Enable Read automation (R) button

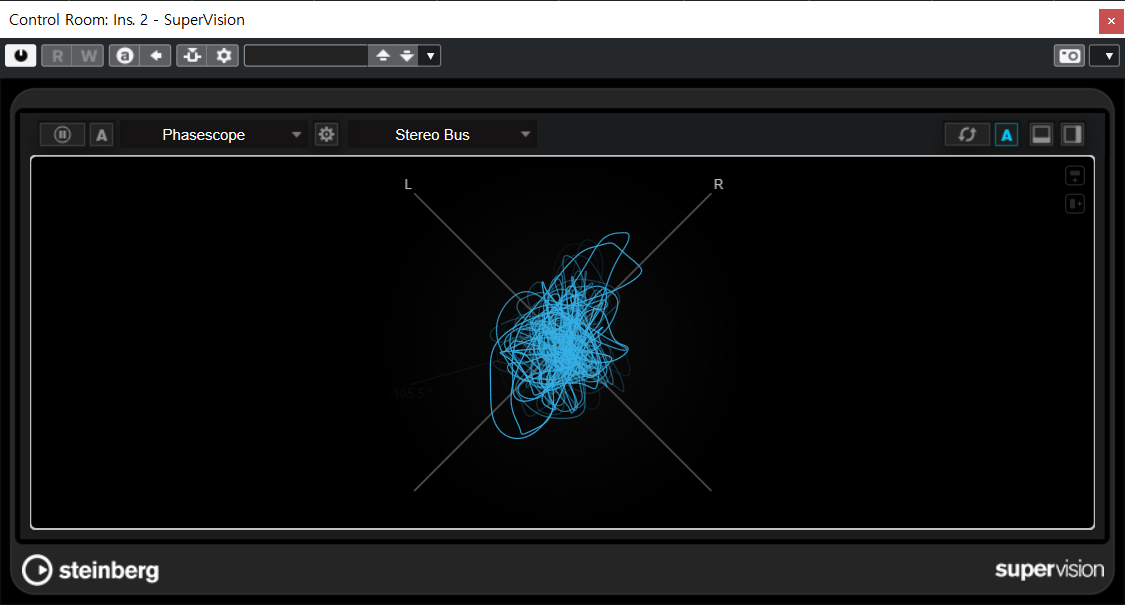(x=57, y=56)
